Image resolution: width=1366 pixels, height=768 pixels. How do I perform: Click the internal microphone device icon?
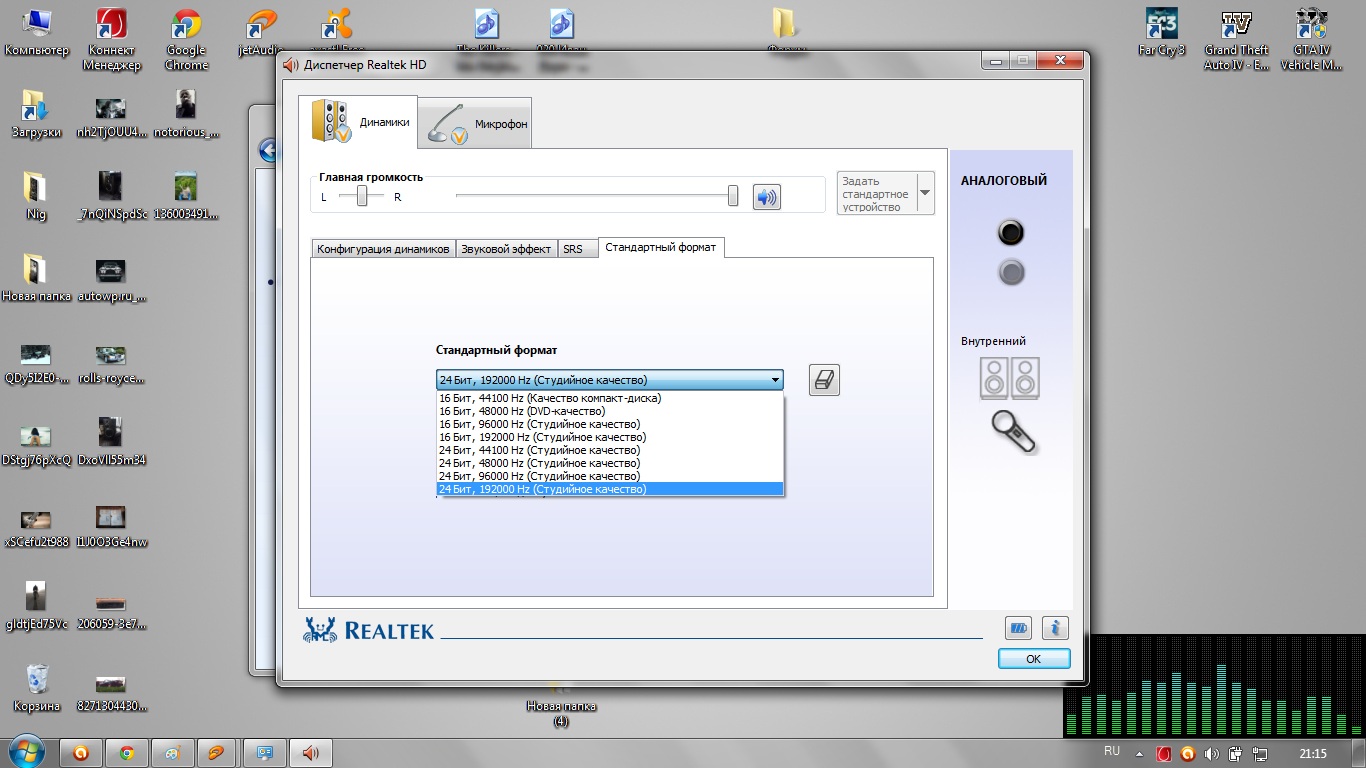pyautogui.click(x=1012, y=432)
